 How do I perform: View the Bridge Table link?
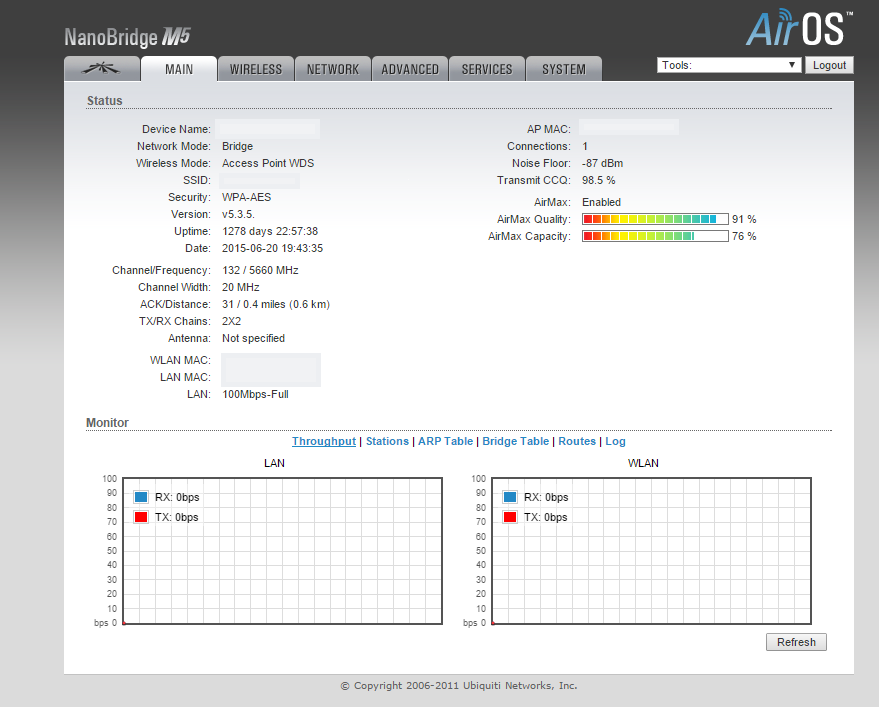point(516,441)
